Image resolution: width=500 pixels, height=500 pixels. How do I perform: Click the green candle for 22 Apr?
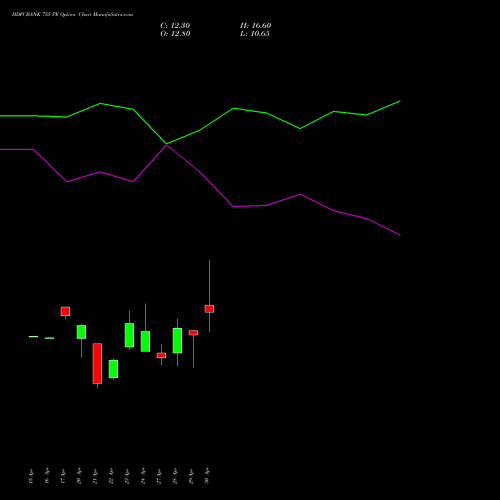(113, 369)
